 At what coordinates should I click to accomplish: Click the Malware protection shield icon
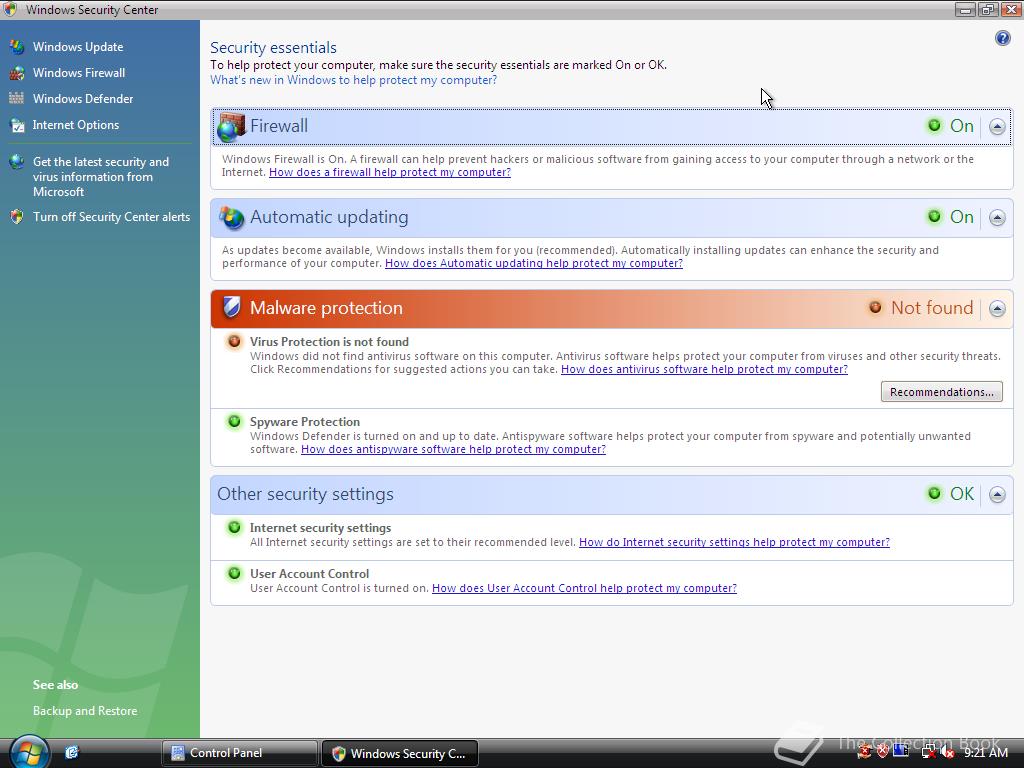[231, 308]
